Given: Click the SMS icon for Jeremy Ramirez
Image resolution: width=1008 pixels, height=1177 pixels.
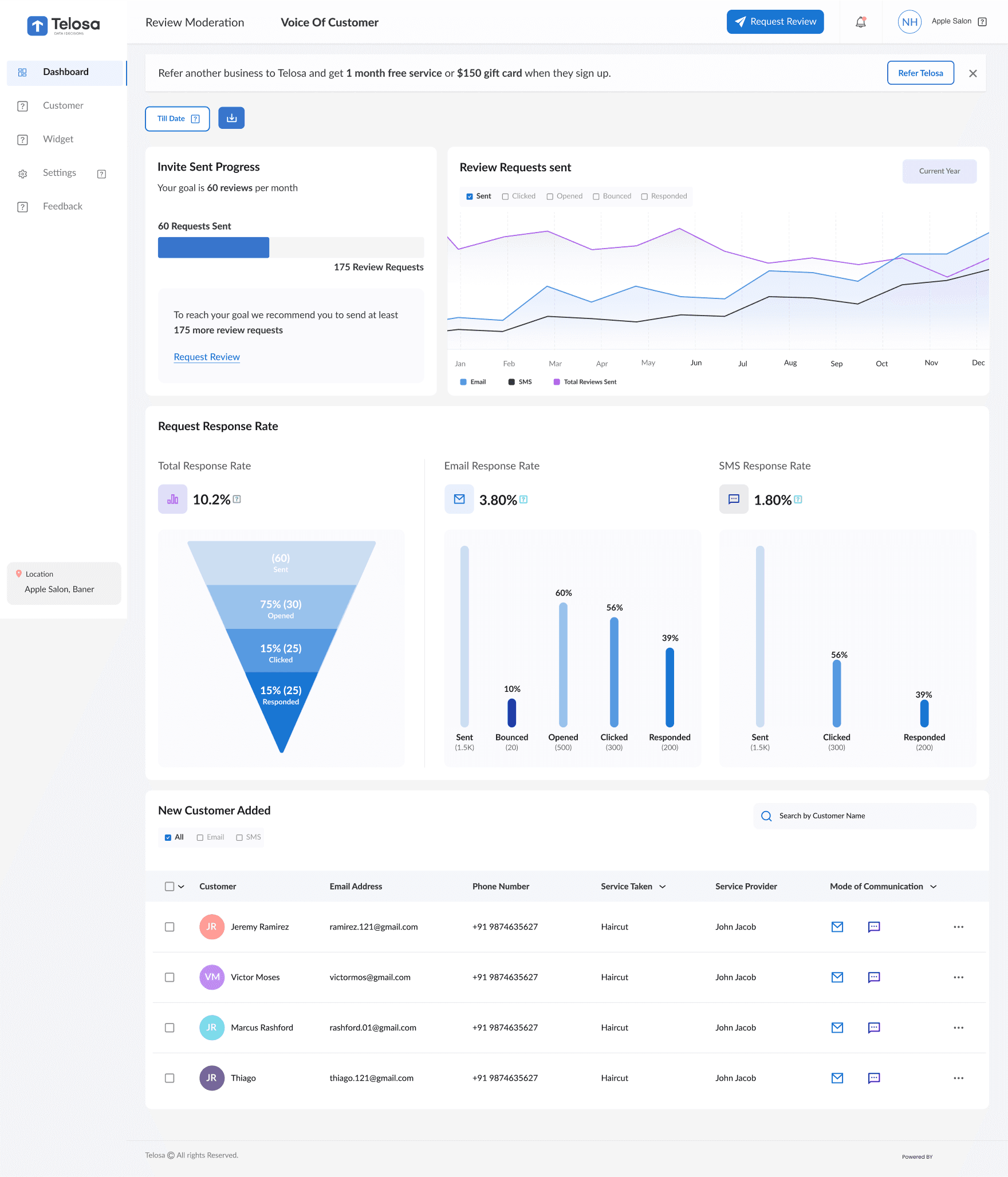Looking at the screenshot, I should click(x=874, y=927).
